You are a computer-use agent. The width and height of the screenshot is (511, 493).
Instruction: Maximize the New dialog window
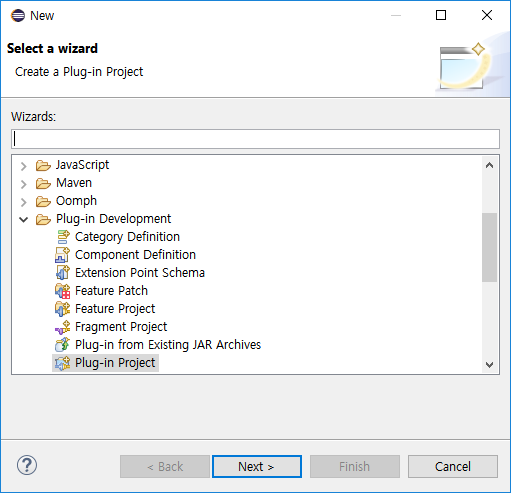[441, 15]
